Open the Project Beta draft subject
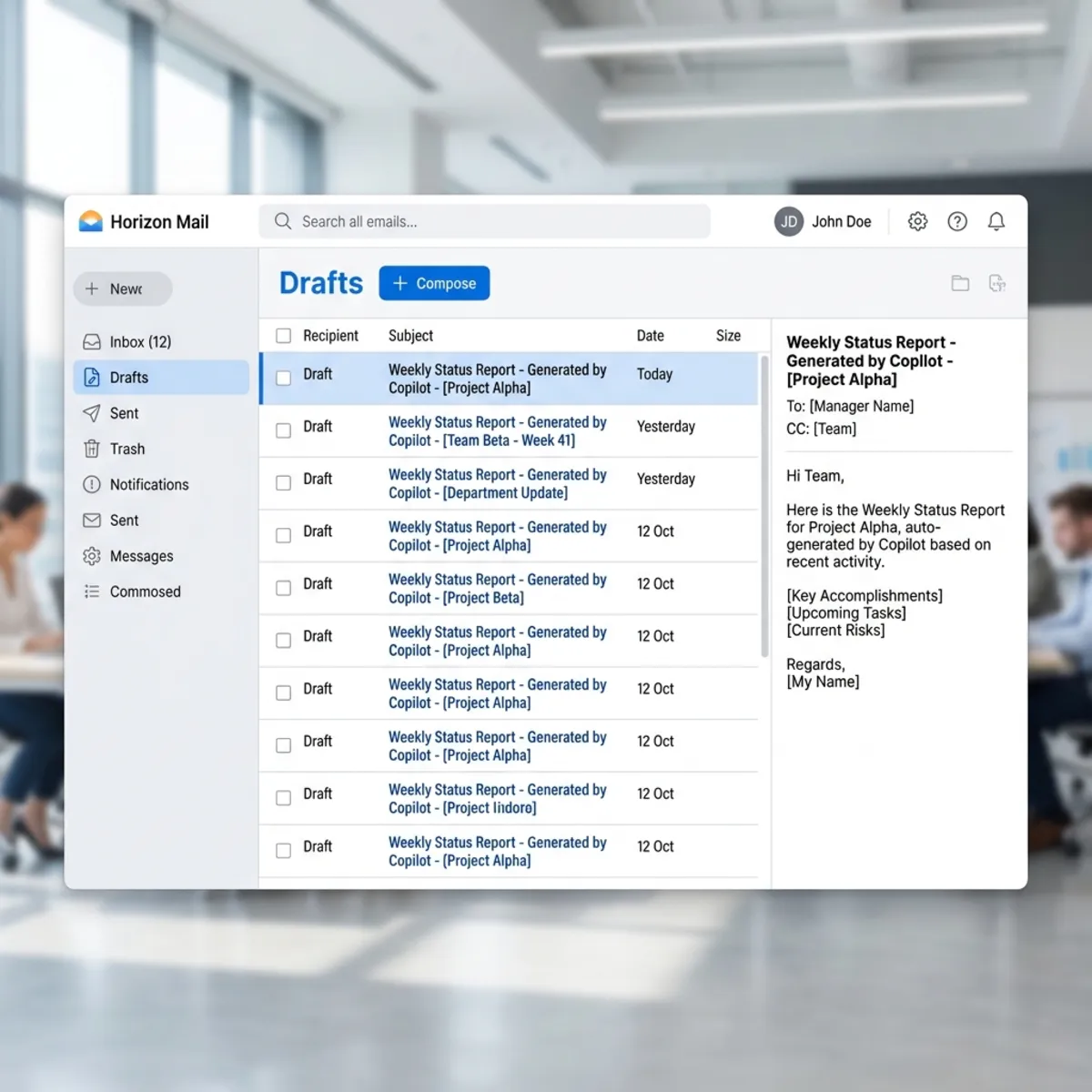The height and width of the screenshot is (1092, 1092). pos(497,589)
